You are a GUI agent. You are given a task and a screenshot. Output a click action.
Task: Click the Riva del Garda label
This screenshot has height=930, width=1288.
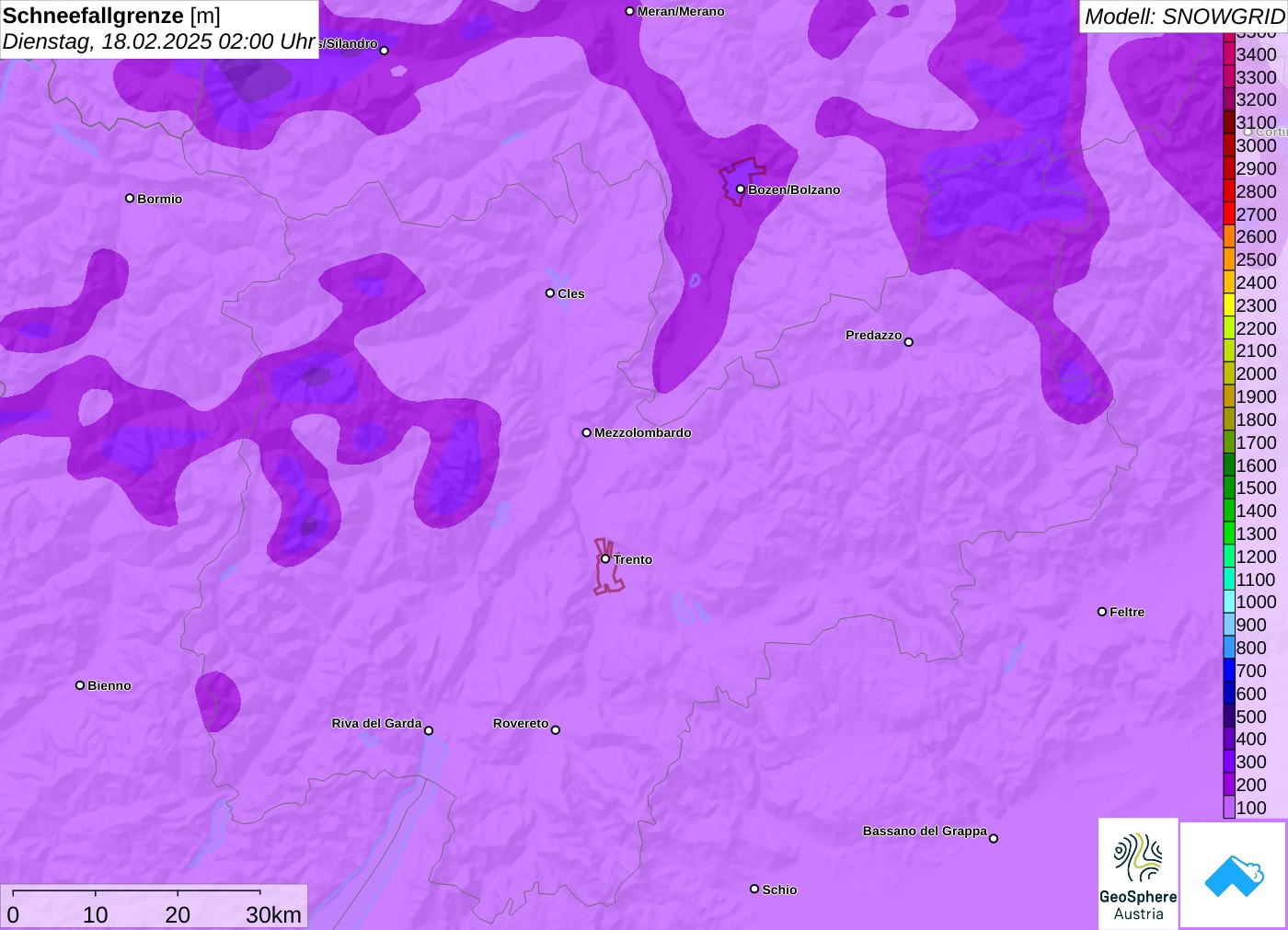376,723
